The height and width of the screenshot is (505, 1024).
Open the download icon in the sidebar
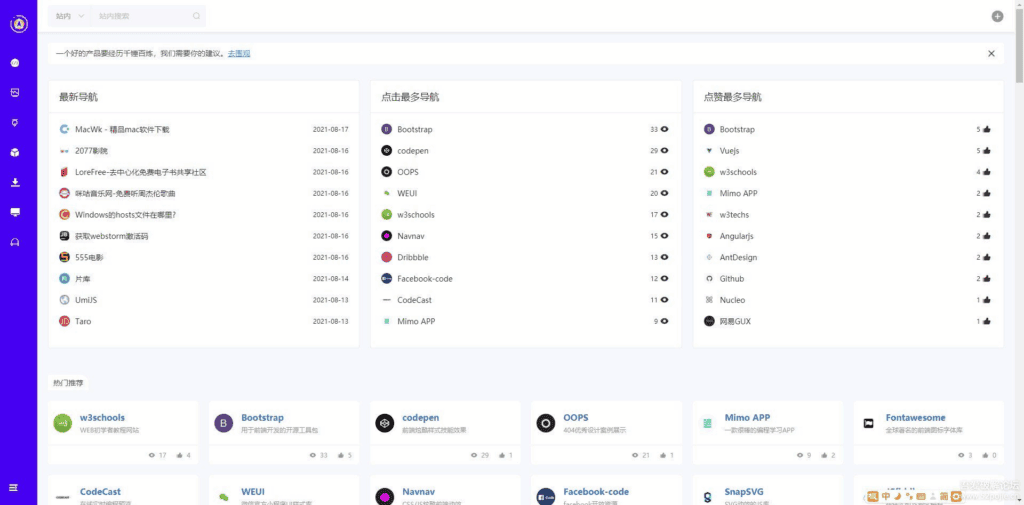(x=15, y=182)
